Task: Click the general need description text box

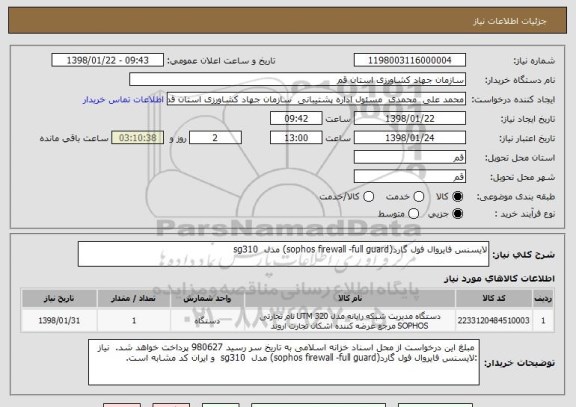Action: [x=283, y=254]
